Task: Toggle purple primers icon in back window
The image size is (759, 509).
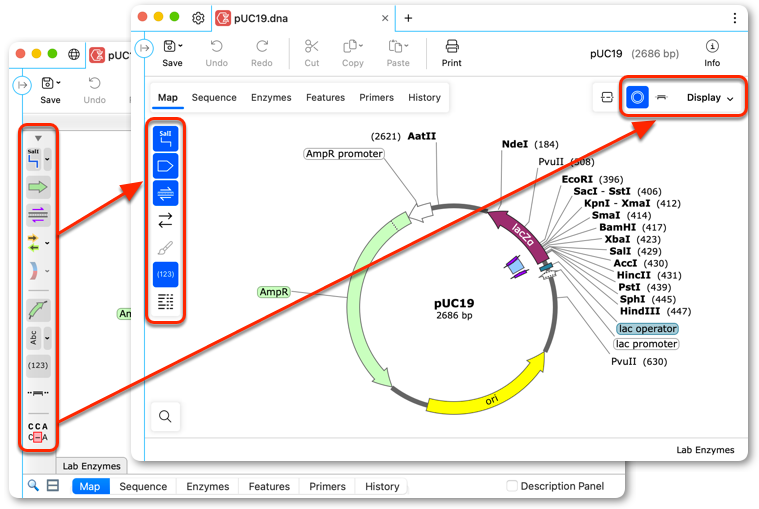Action: pos(38,214)
